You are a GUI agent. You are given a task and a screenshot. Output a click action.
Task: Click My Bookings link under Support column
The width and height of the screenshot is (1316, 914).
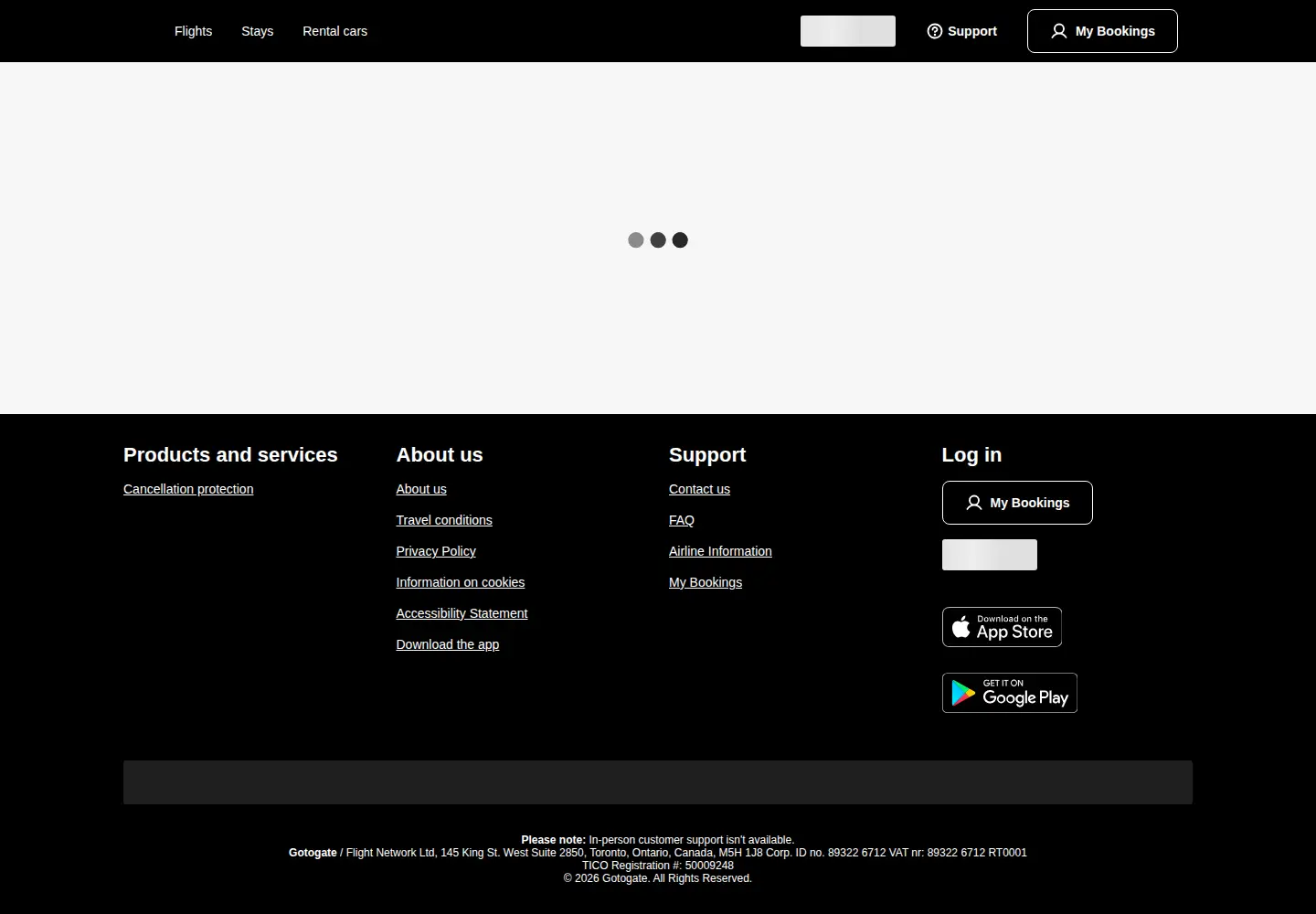coord(706,582)
